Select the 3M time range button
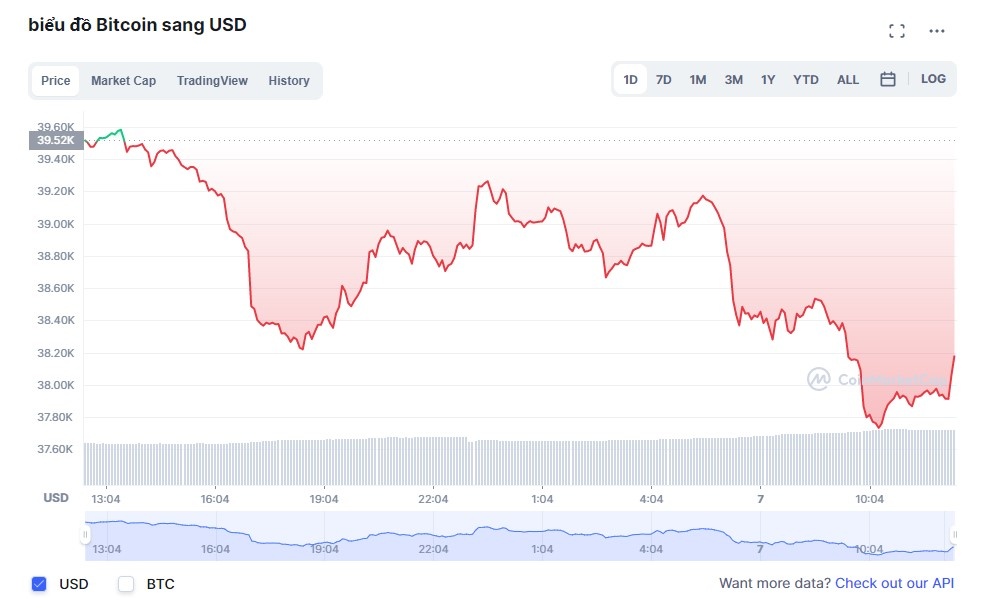This screenshot has height=610, width=982. (733, 78)
